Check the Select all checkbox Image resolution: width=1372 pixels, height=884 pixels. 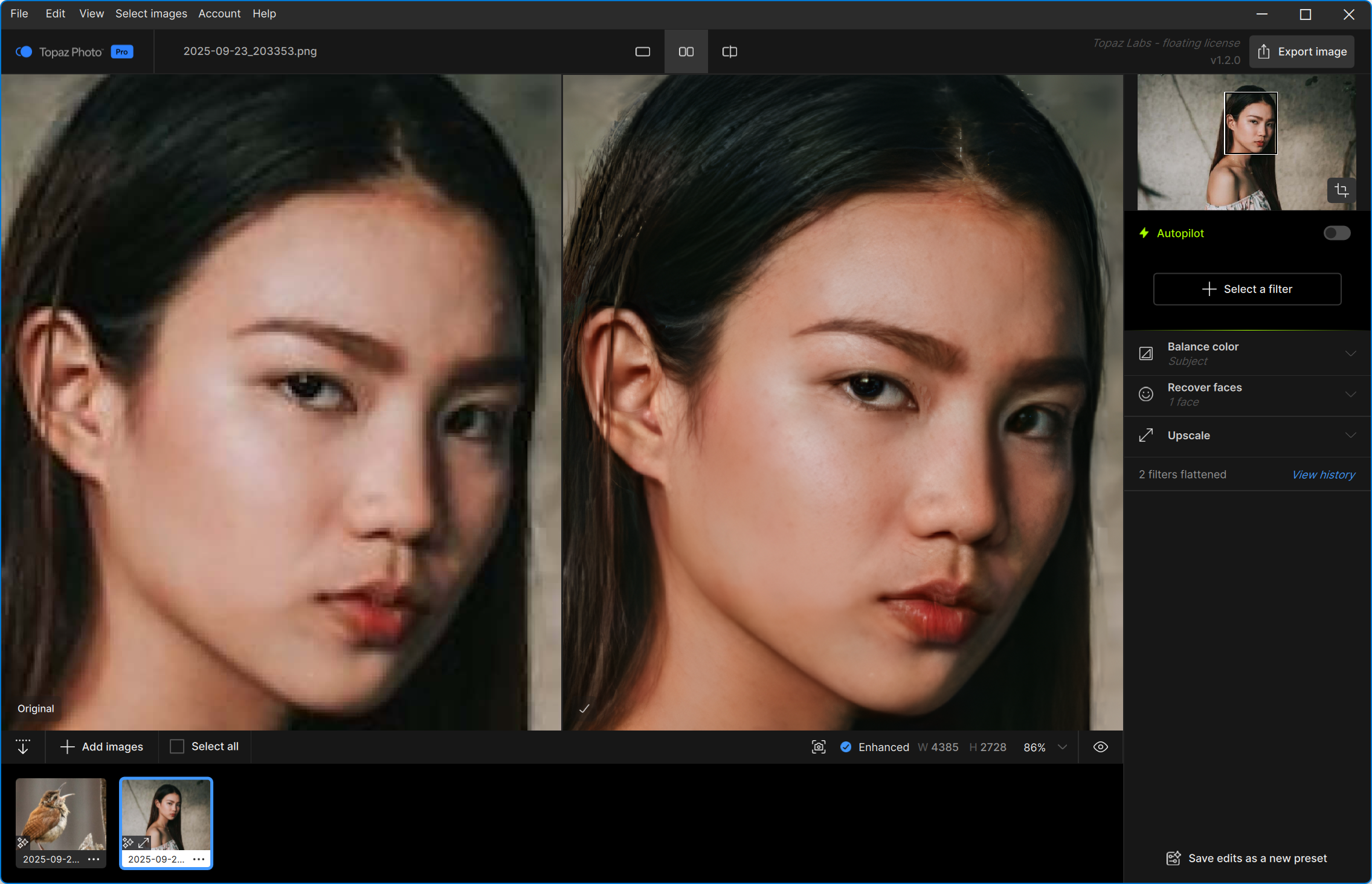point(177,747)
